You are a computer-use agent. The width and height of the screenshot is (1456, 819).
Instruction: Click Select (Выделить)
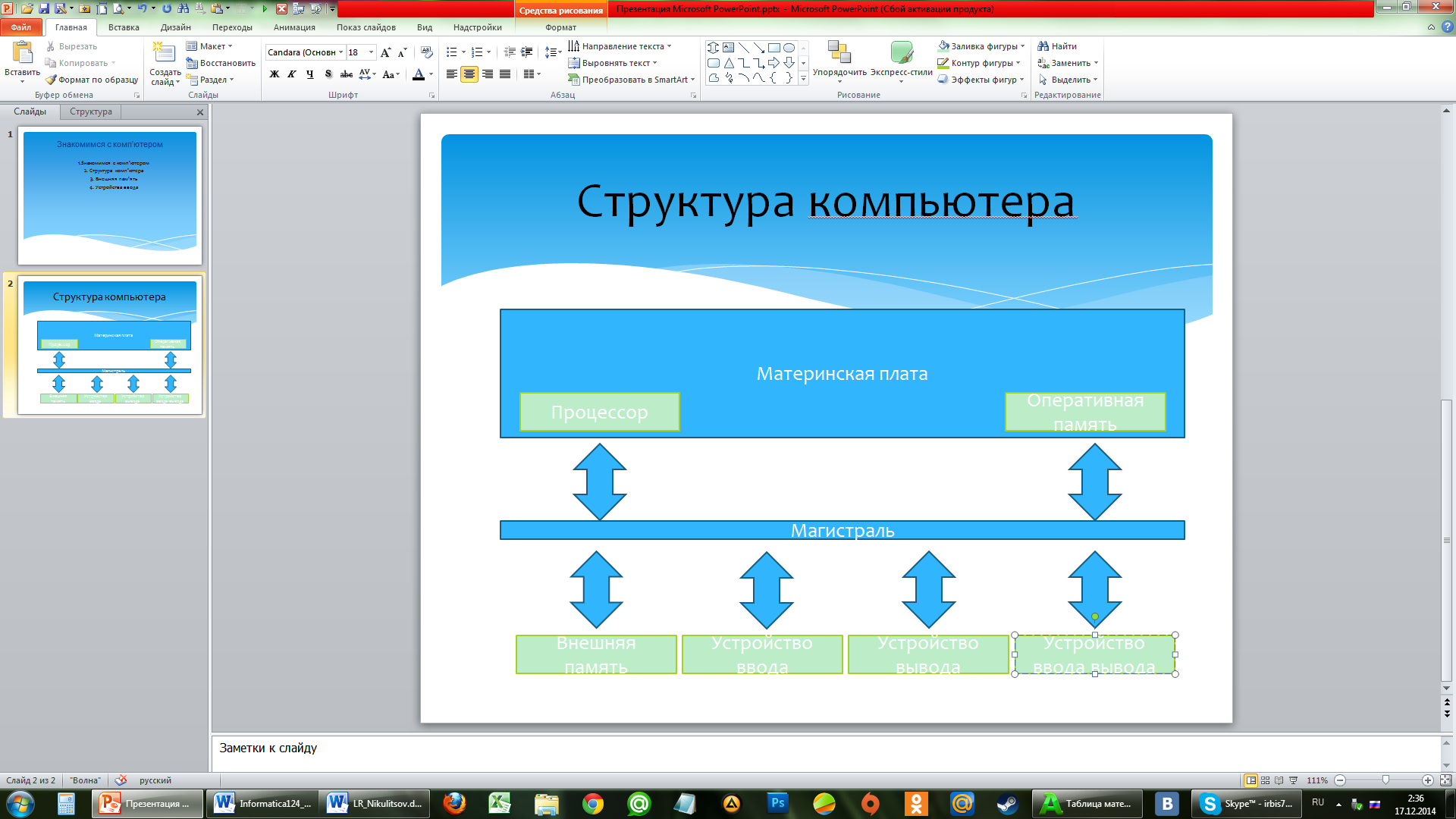click(1068, 80)
